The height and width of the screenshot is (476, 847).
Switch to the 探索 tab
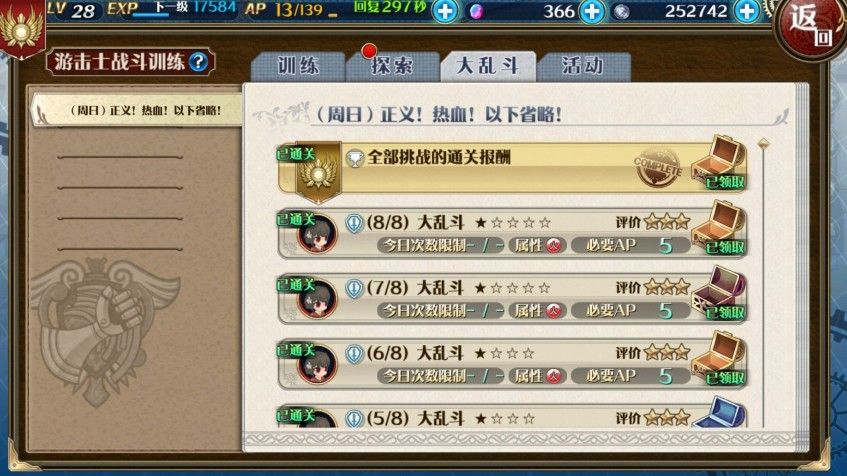[392, 66]
